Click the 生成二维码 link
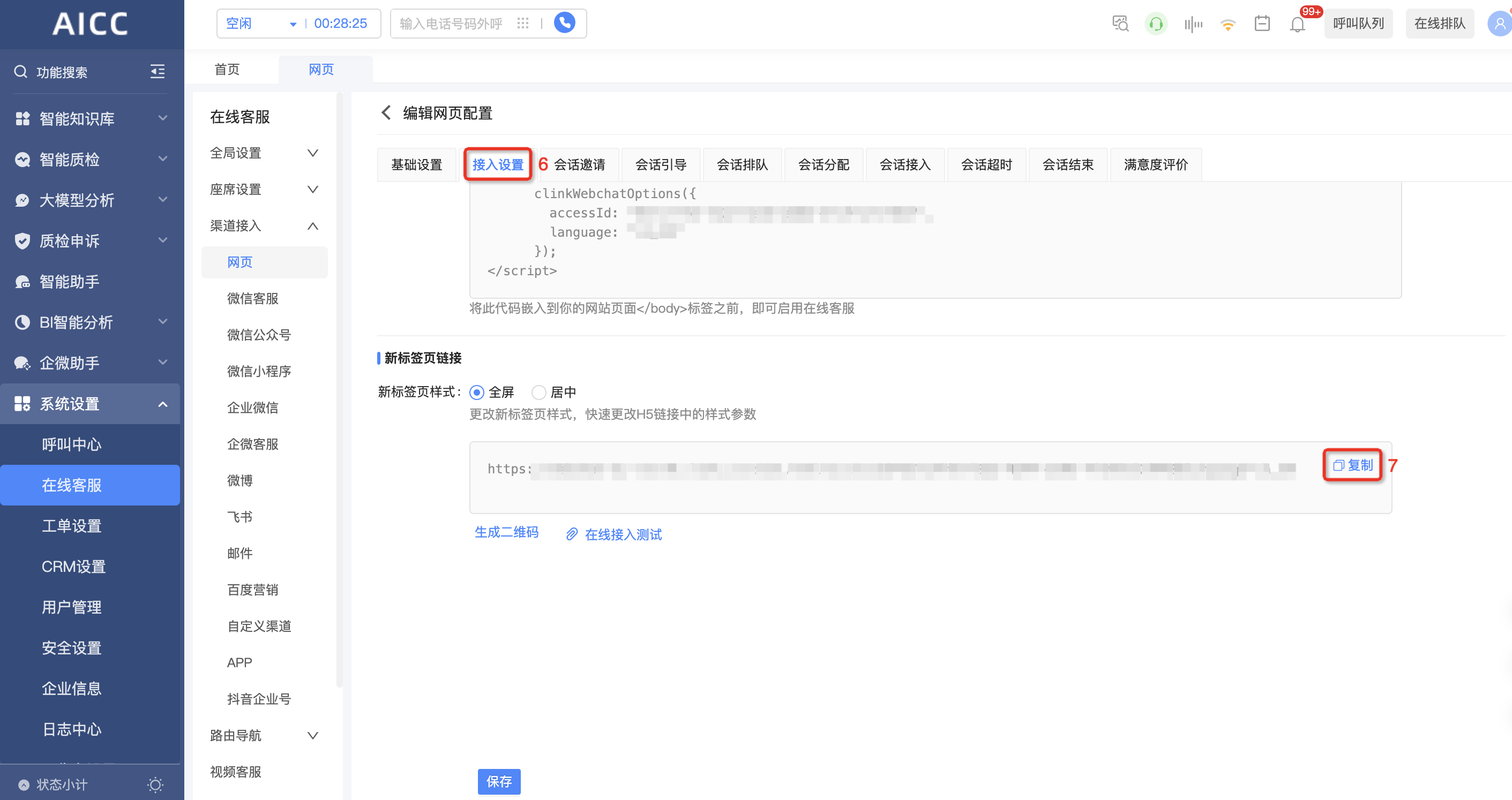 coord(506,532)
